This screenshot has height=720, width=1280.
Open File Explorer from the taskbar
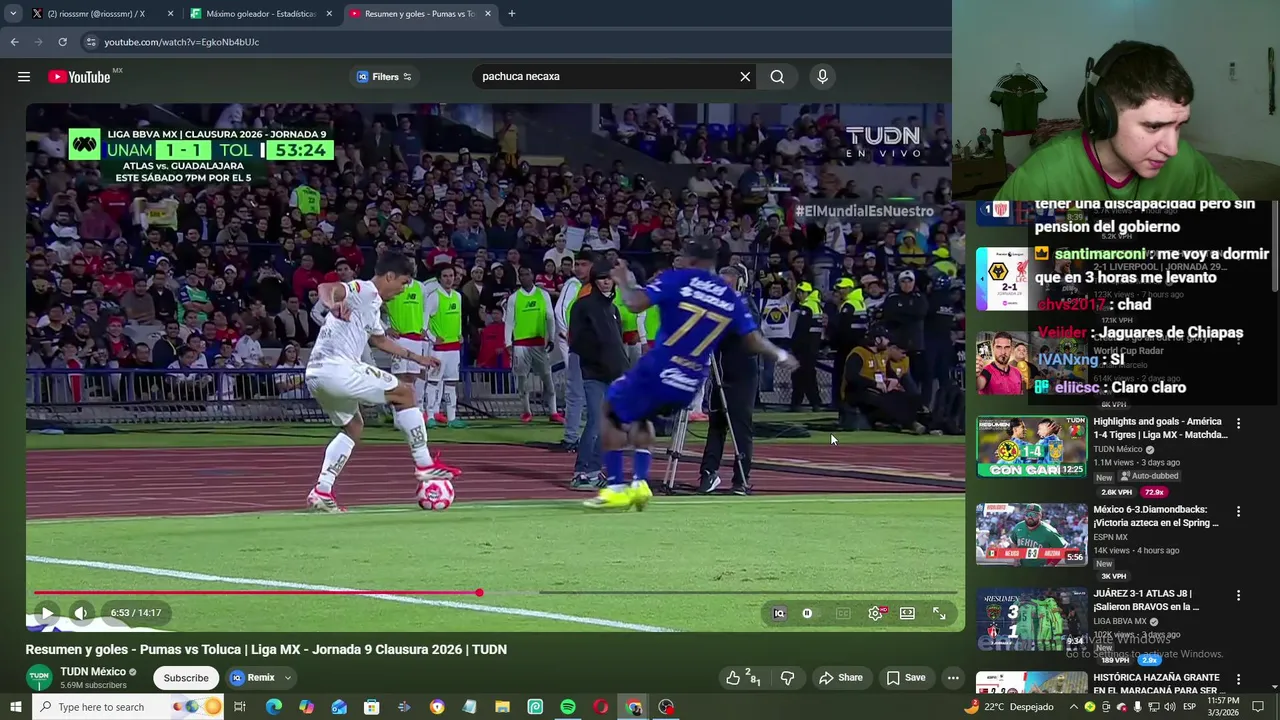pyautogui.click(x=502, y=707)
